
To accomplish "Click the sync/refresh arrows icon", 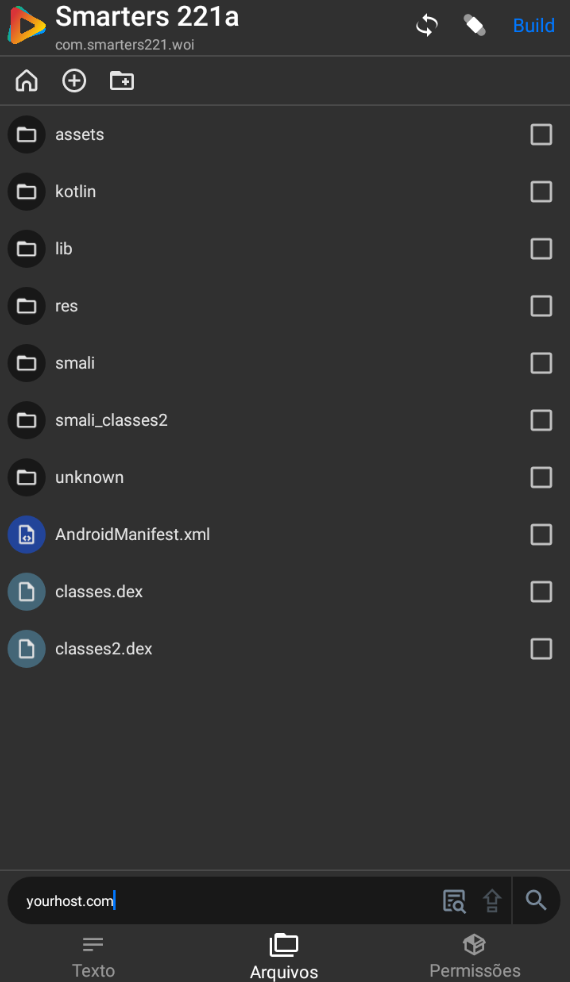I will 427,26.
